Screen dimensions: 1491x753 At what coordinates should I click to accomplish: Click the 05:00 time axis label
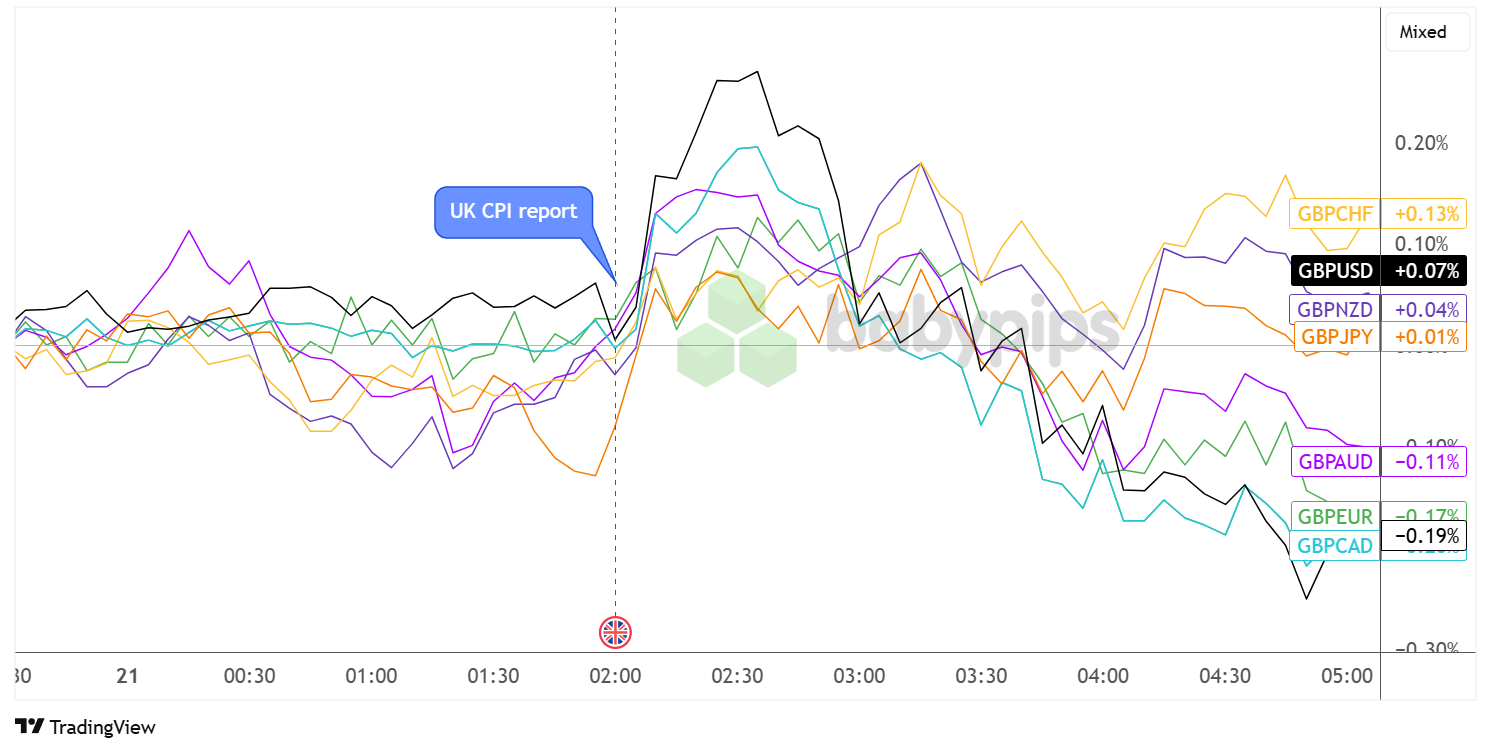pyautogui.click(x=1347, y=676)
